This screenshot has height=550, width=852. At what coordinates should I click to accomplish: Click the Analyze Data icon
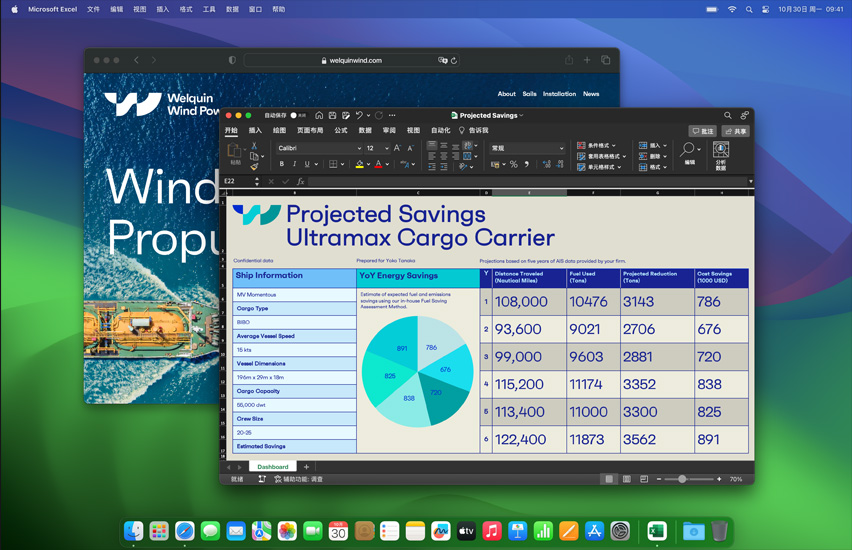[x=721, y=154]
